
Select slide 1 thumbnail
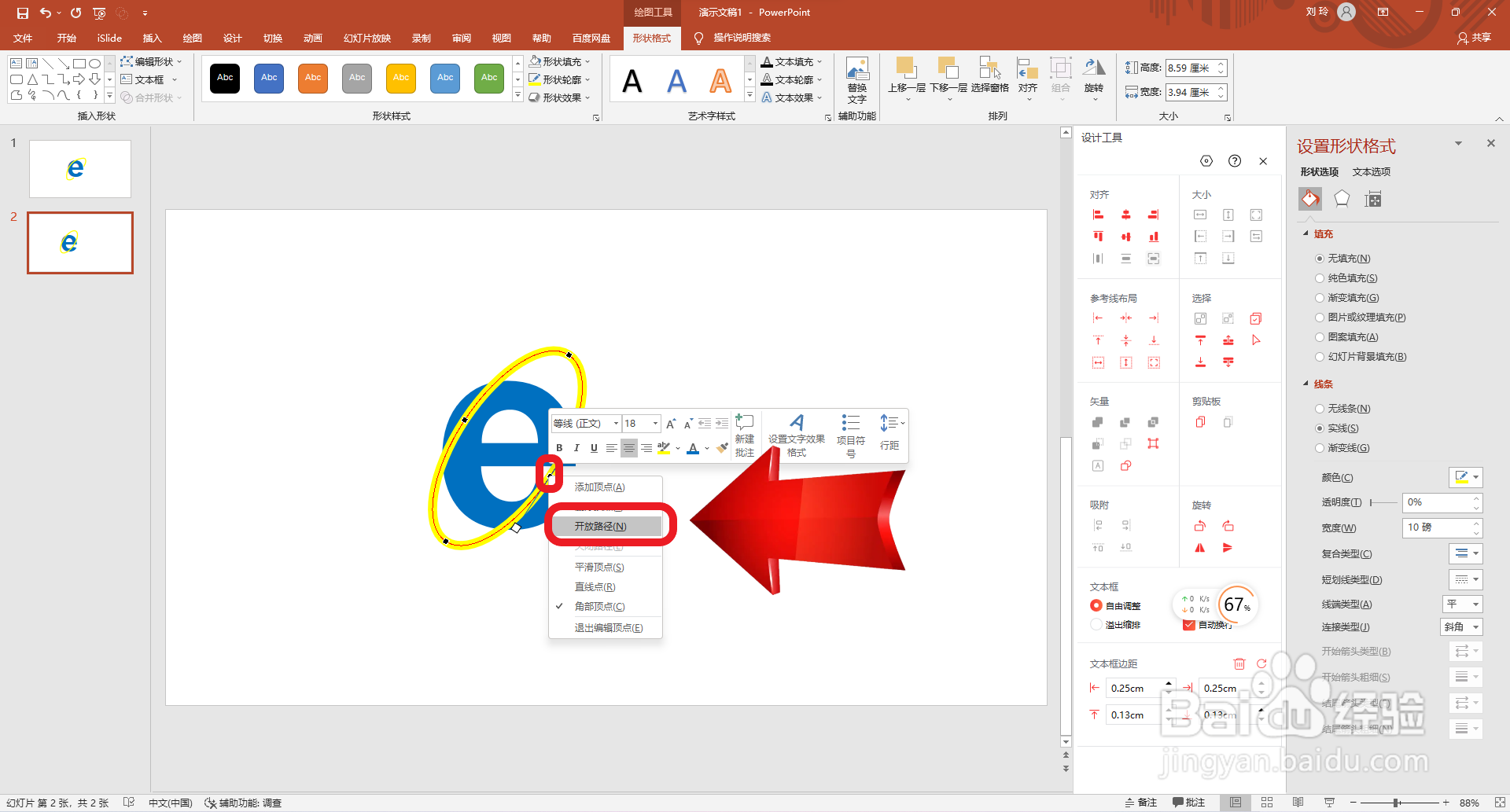coord(80,169)
